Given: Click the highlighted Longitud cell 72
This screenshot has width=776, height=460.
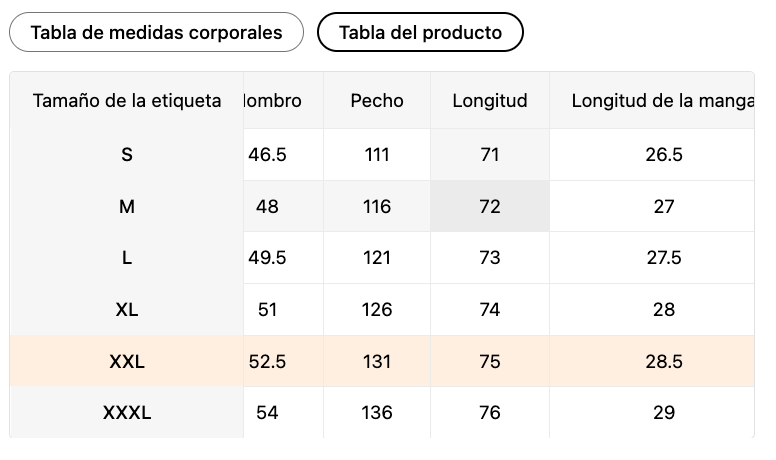Looking at the screenshot, I should pos(490,207).
